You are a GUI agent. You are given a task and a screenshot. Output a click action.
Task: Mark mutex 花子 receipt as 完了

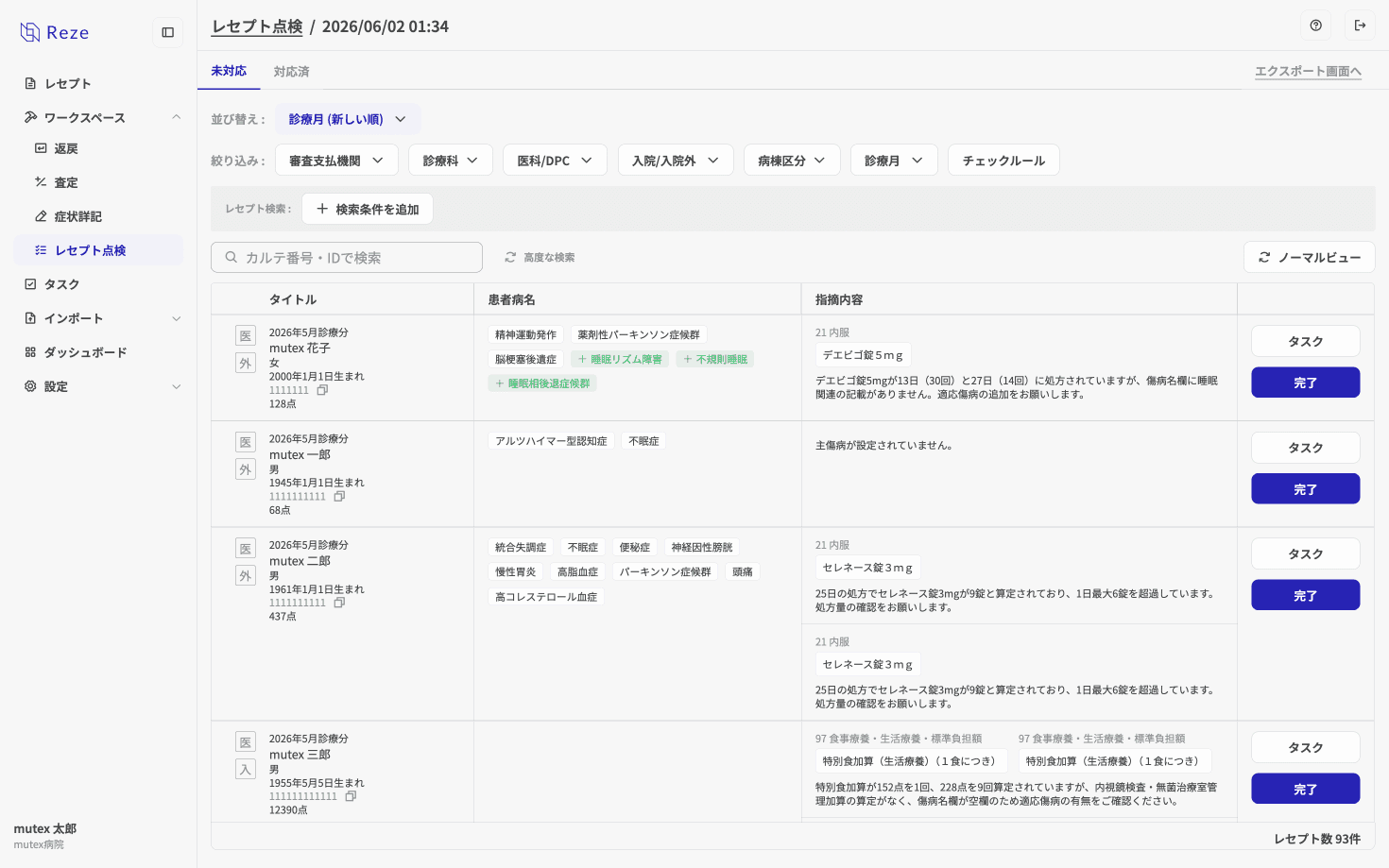click(1306, 383)
